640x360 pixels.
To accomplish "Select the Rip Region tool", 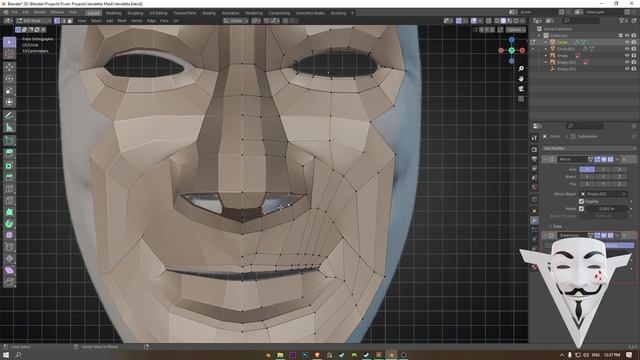I will point(9,282).
